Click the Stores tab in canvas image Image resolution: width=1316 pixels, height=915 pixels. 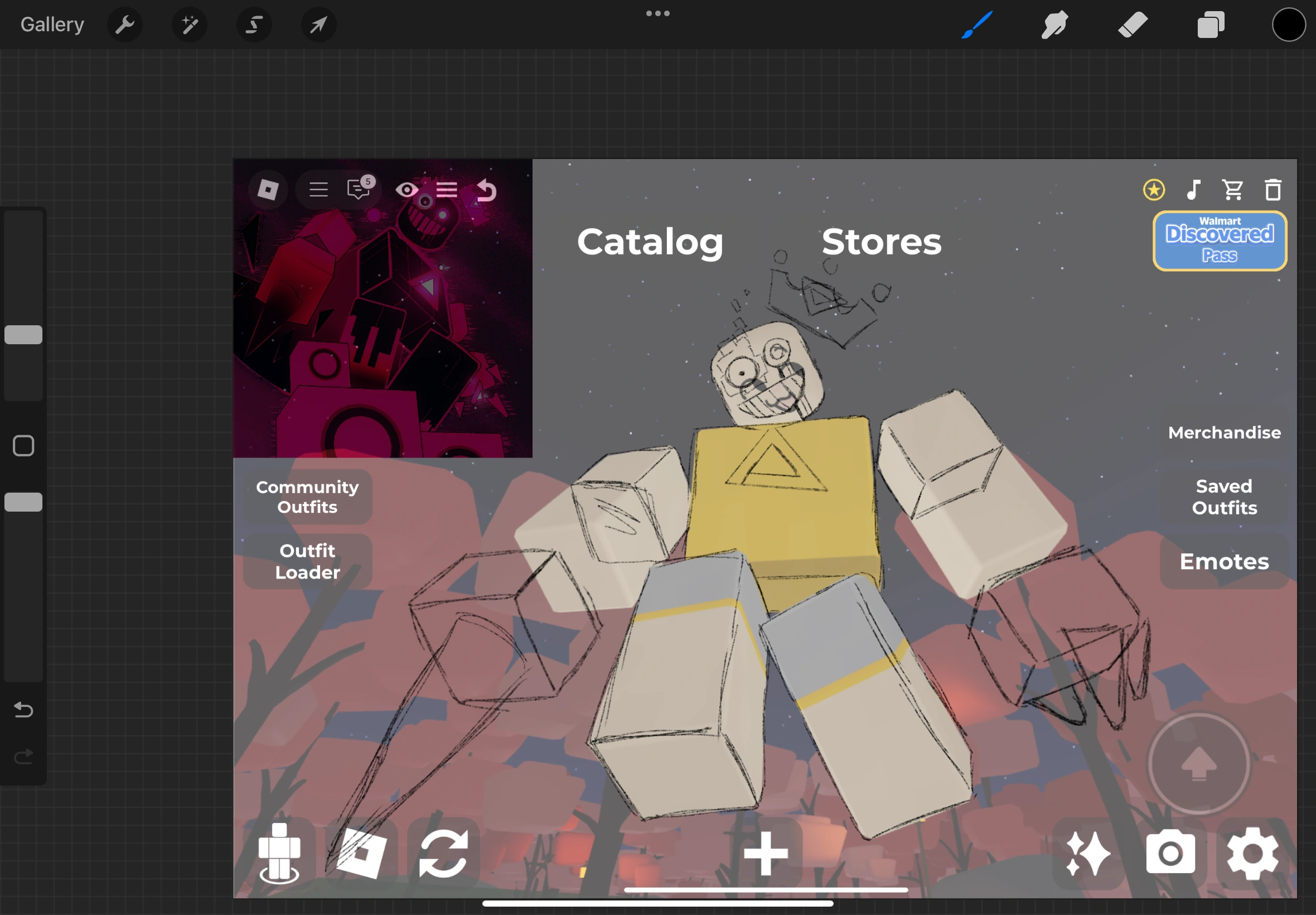(x=881, y=242)
